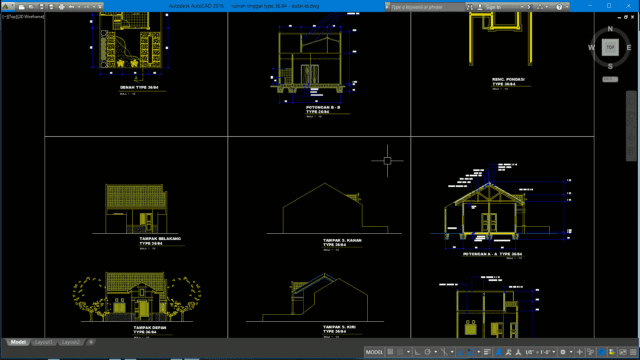Open the Isometric drafting dropdown arrow

click(x=452, y=352)
